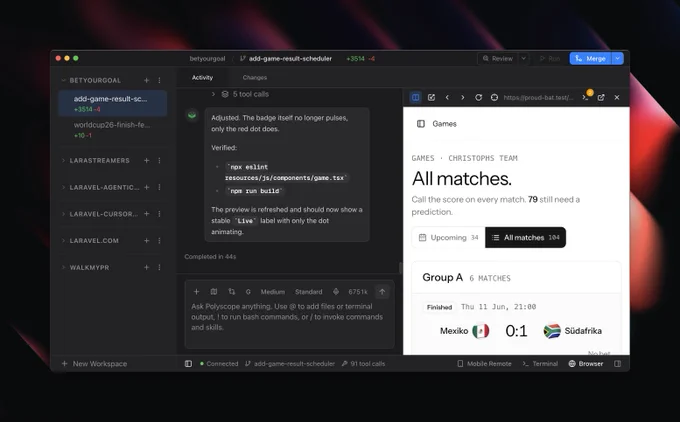Click plus icon next to LARAVEL-CURSOR...
The width and height of the screenshot is (680, 422).
click(x=147, y=214)
